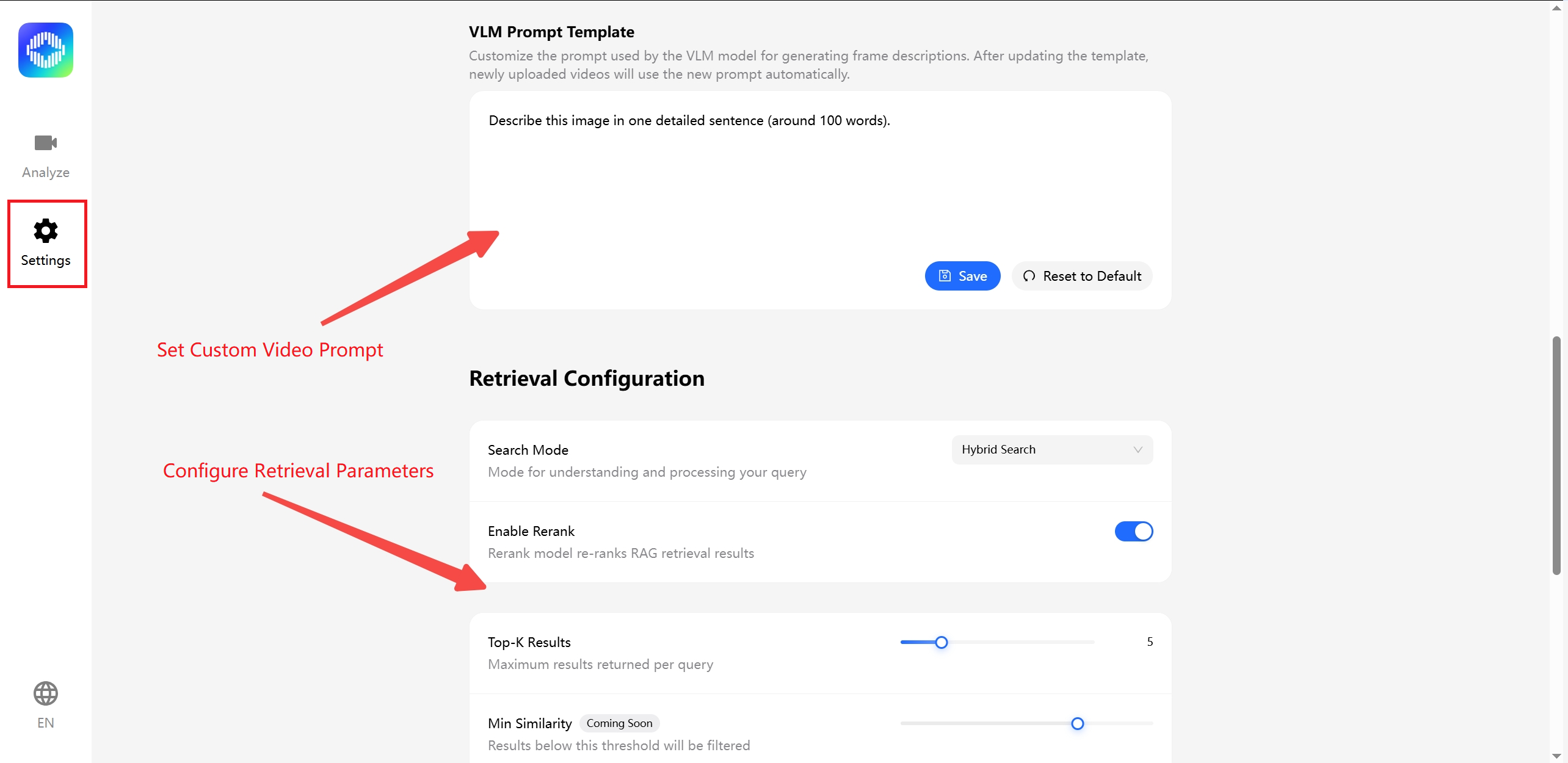This screenshot has width=1568, height=763.
Task: Click the Coming Soon badge
Action: [x=619, y=723]
